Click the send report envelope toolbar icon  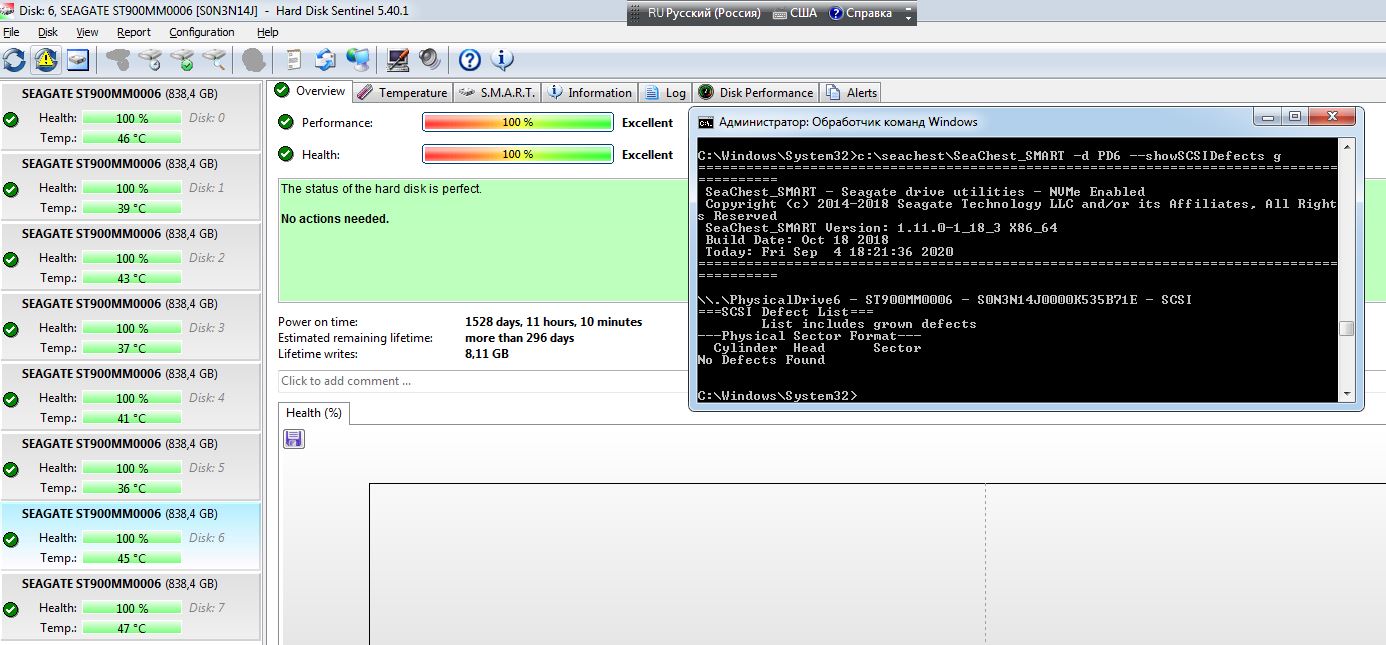pos(325,60)
